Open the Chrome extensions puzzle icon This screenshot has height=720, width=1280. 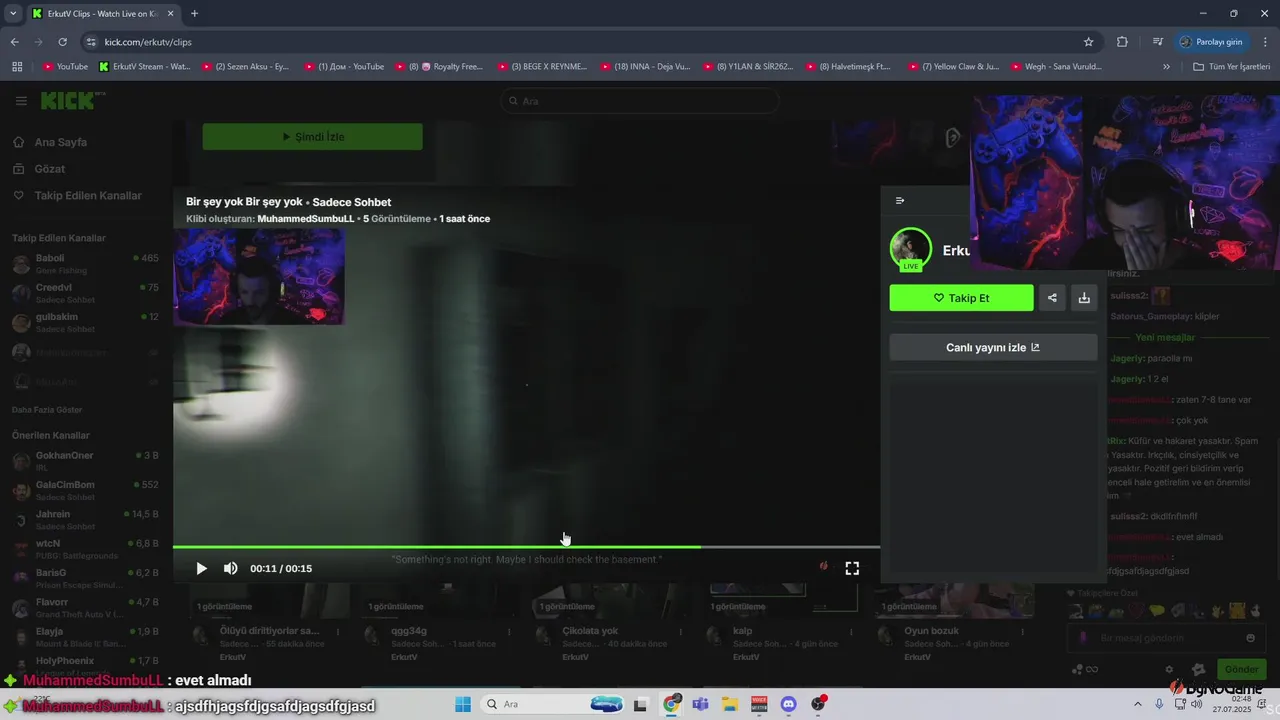[1122, 42]
